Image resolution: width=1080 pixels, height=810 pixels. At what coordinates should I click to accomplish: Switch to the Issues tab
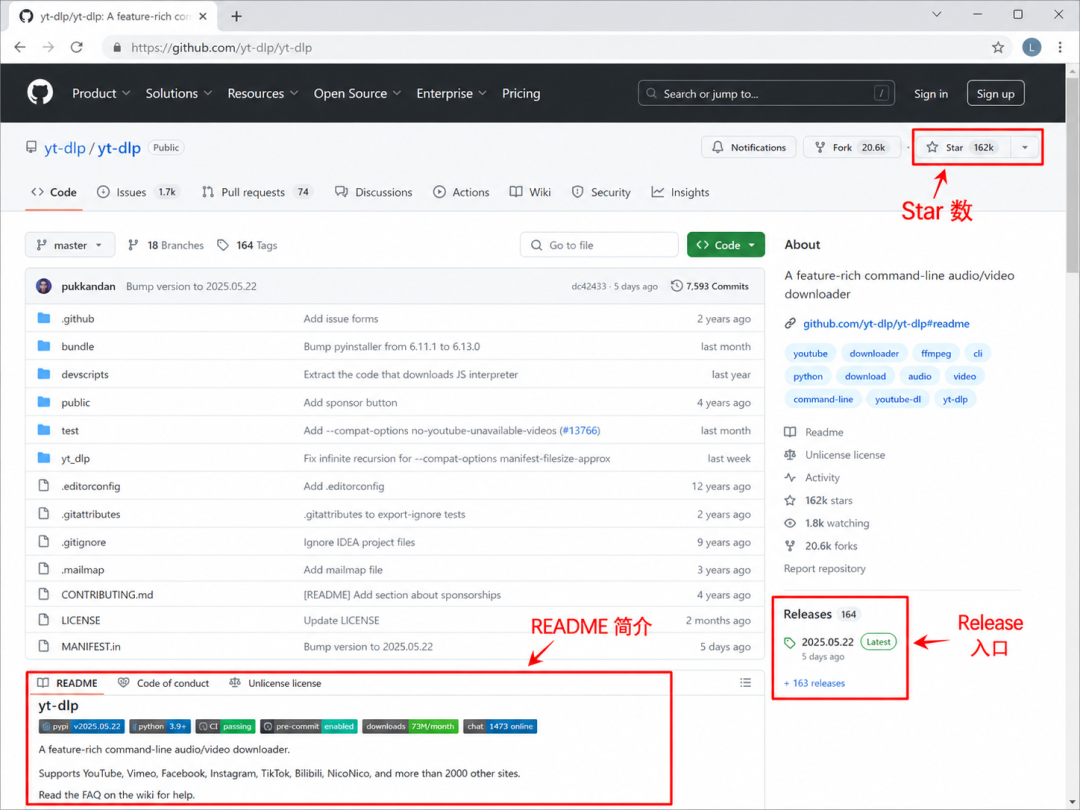point(138,192)
